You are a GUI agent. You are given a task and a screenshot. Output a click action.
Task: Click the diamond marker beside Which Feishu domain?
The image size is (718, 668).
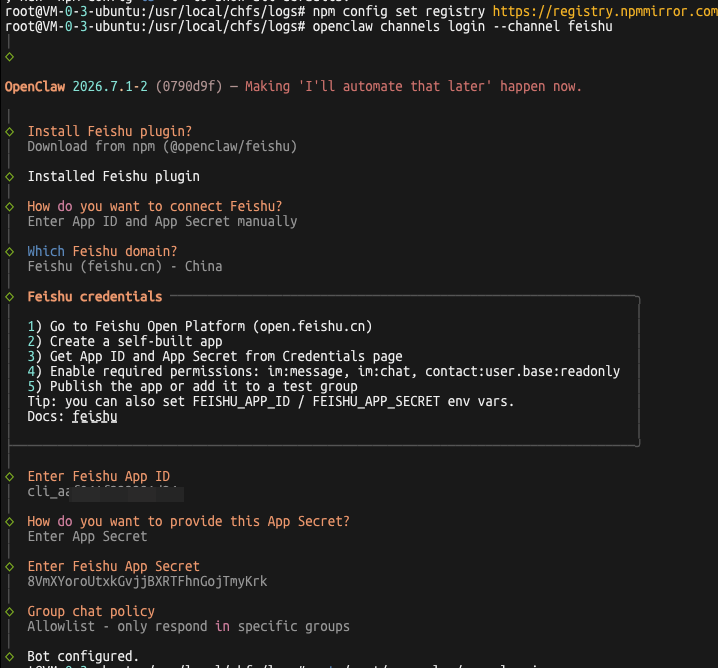click(10, 252)
